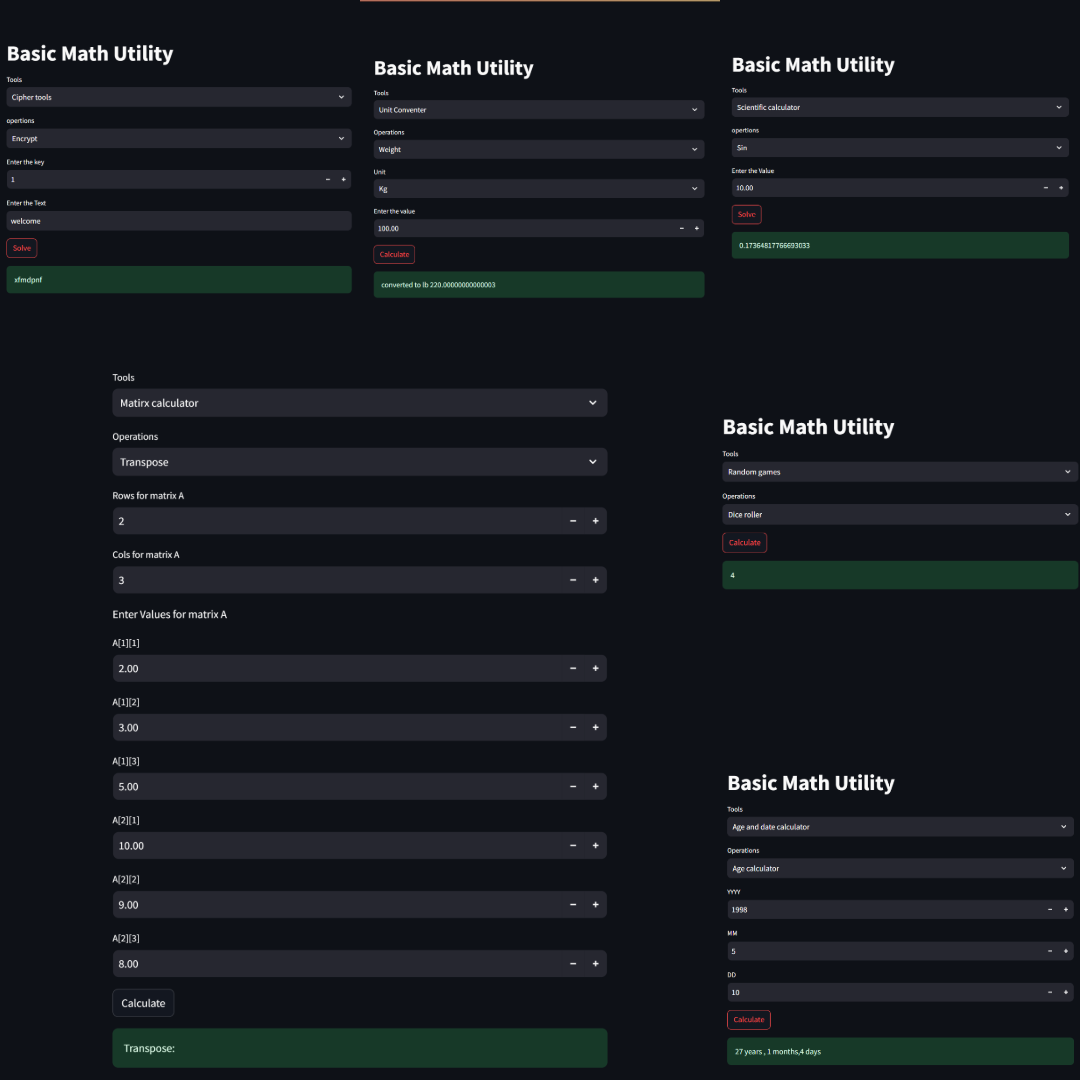Decrement Cols for matrix A with minus
Image resolution: width=1080 pixels, height=1080 pixels.
tap(573, 580)
